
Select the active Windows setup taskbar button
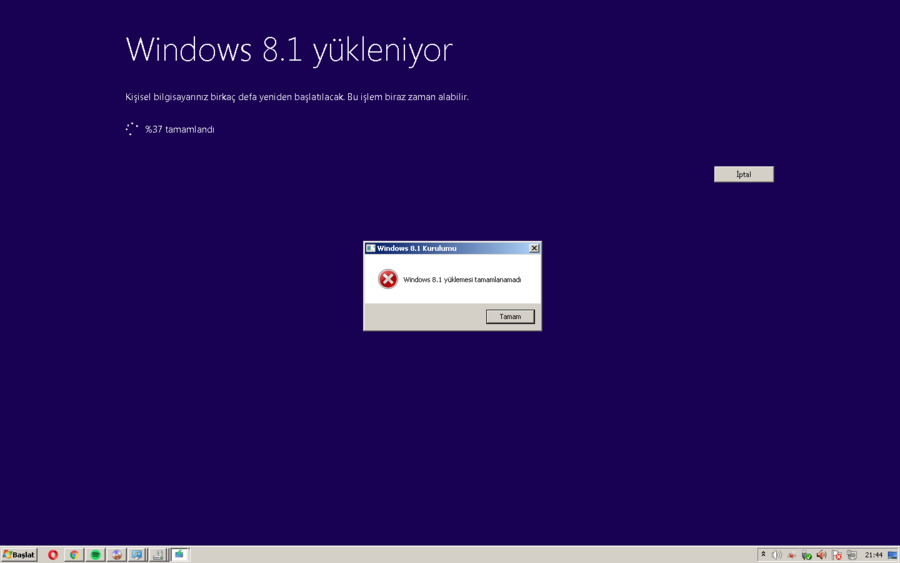(x=180, y=554)
